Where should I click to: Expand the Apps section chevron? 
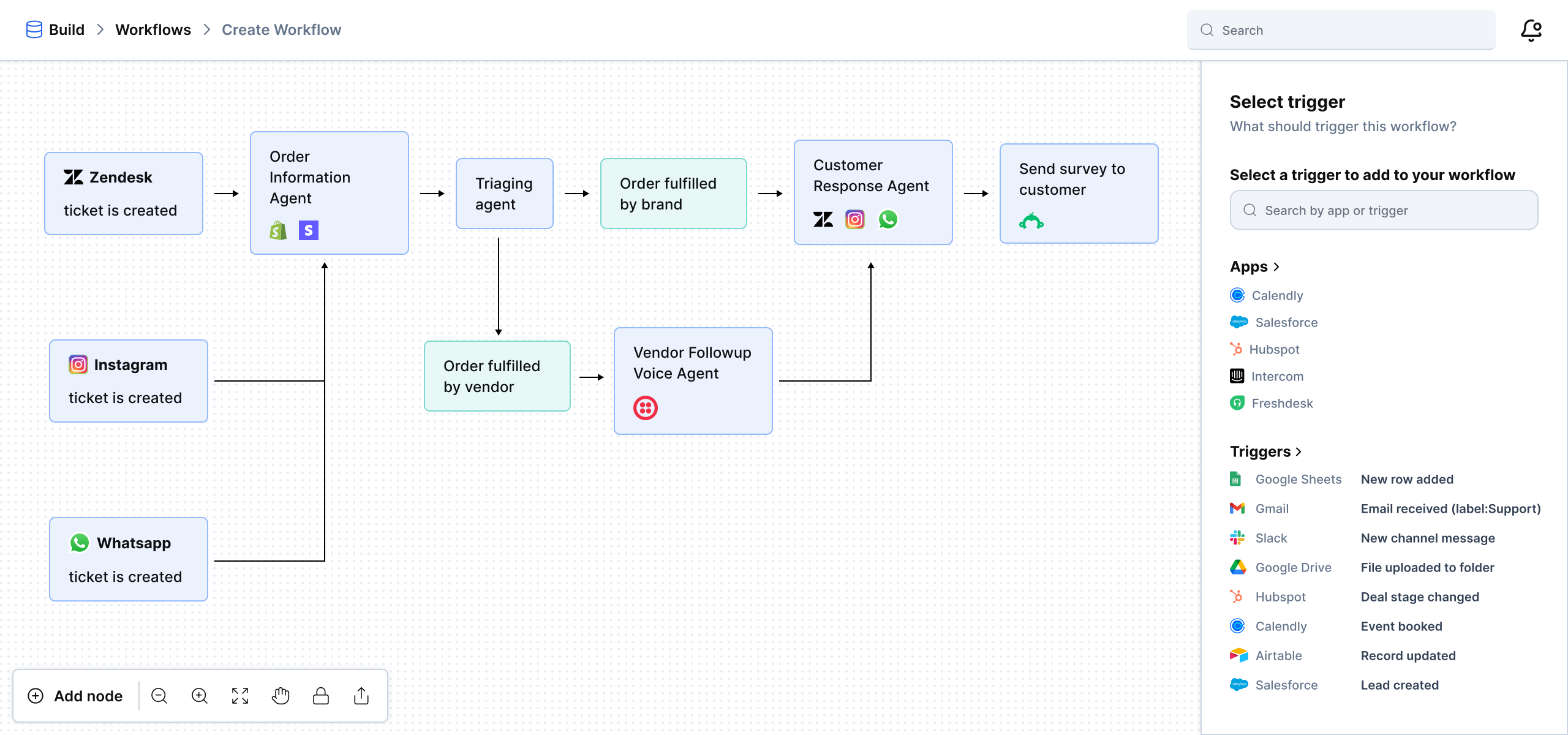(x=1276, y=267)
